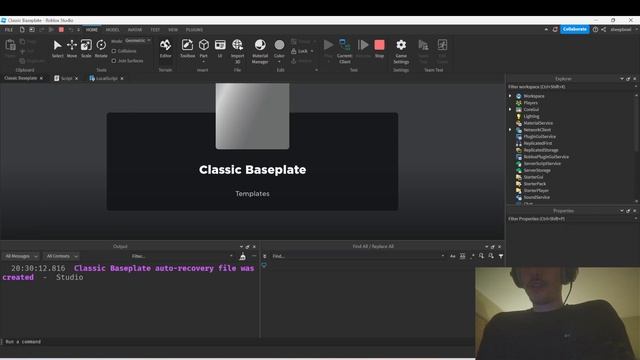Screen dimensions: 640x360
Task: Toggle regex match in Find All
Action: (472, 256)
